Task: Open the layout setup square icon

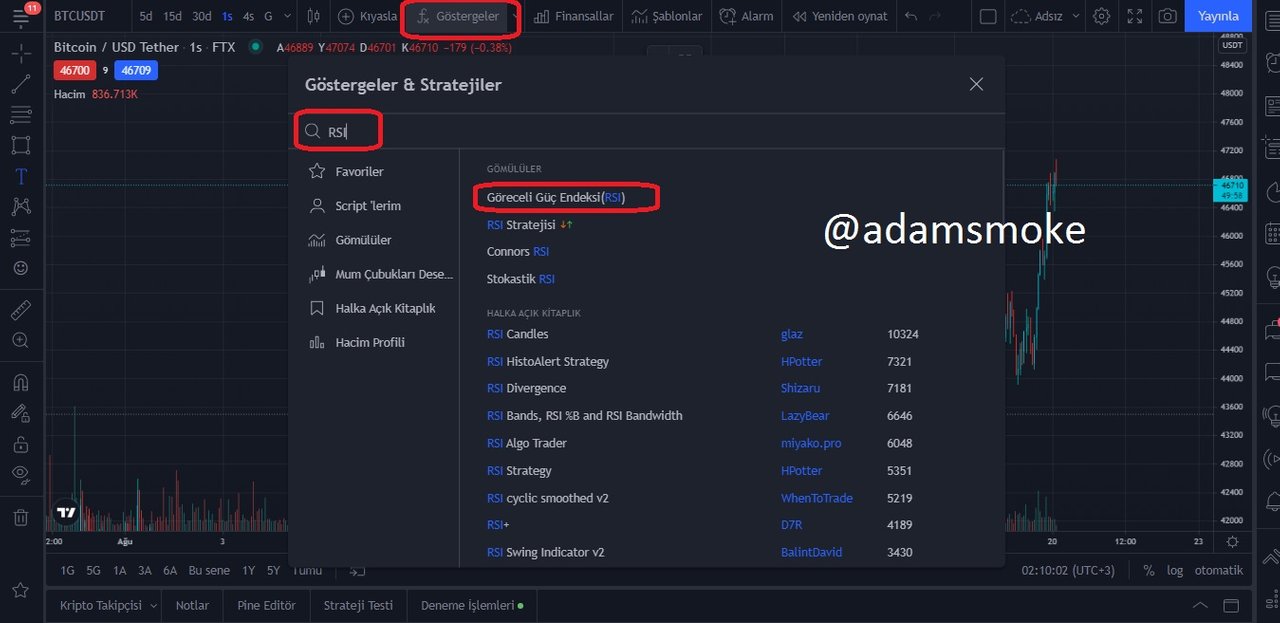Action: pos(988,16)
